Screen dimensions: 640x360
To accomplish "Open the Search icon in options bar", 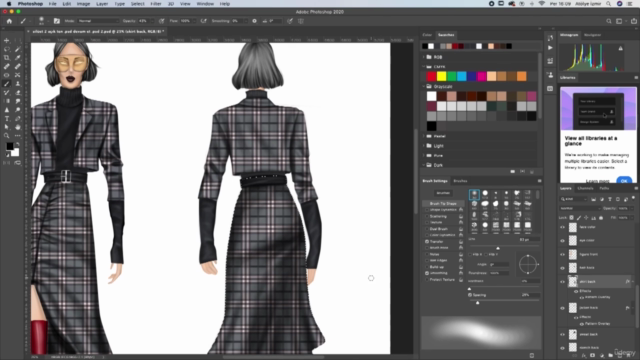I will 609,21.
